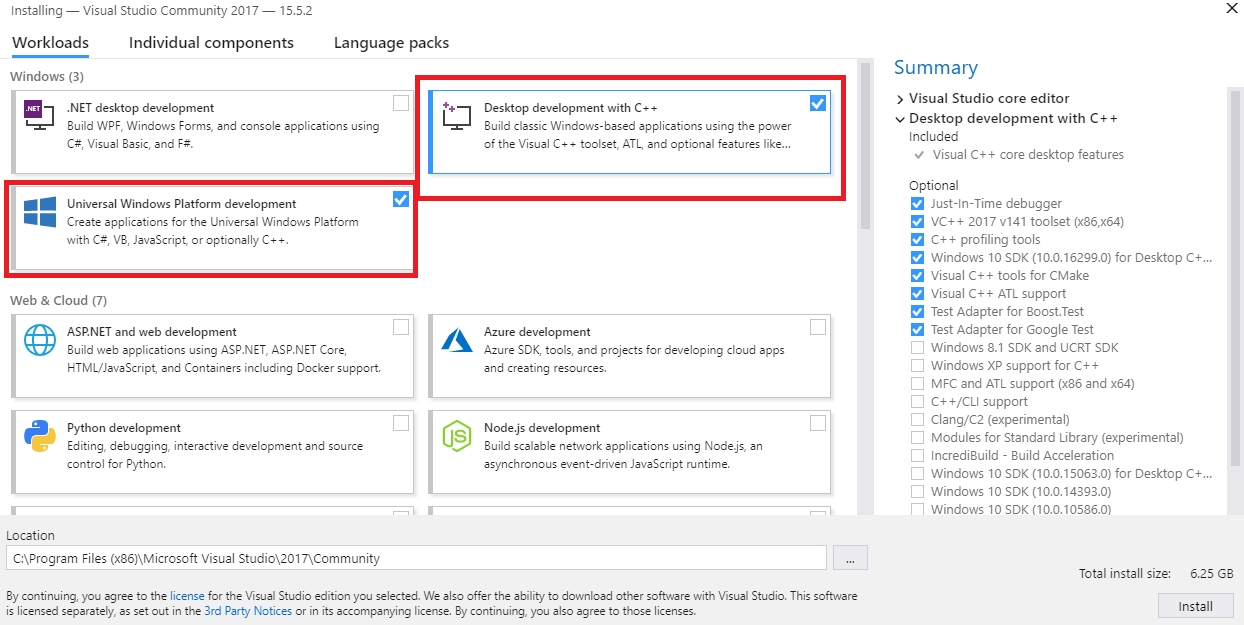
Task: Enable Windows 8.1 SDK and UCRT SDK
Action: (917, 347)
